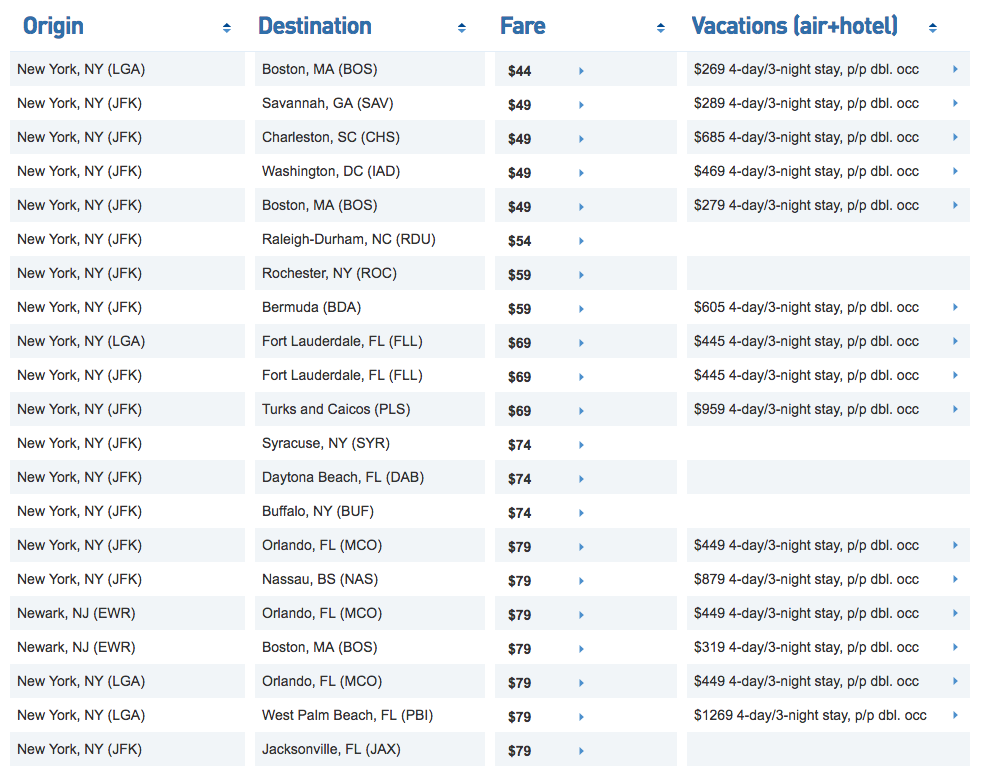Sort by Vacations (air+hotel) column arrows
The image size is (982, 769).
[x=932, y=28]
